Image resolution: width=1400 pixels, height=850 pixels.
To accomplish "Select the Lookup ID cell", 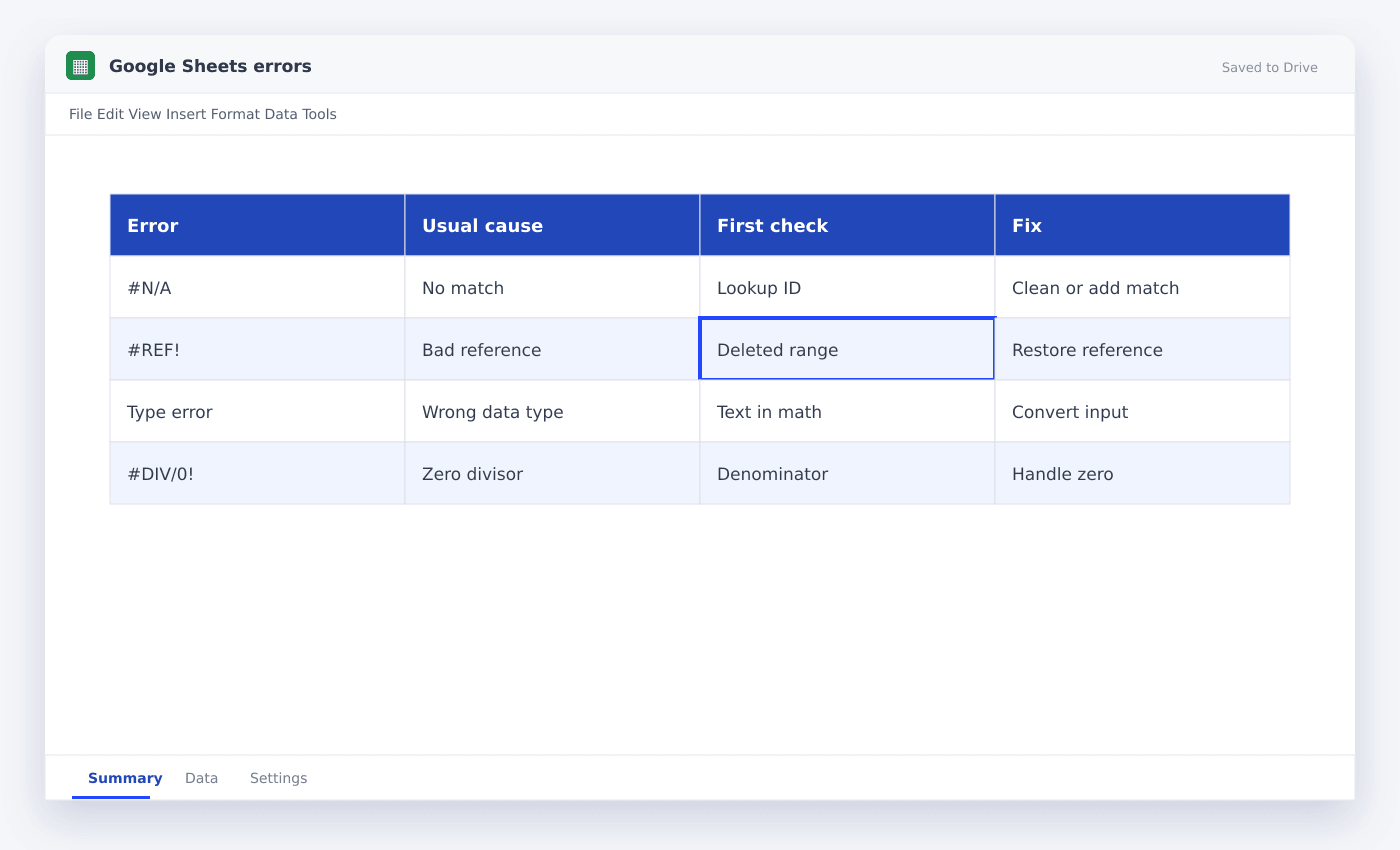I will tap(847, 287).
